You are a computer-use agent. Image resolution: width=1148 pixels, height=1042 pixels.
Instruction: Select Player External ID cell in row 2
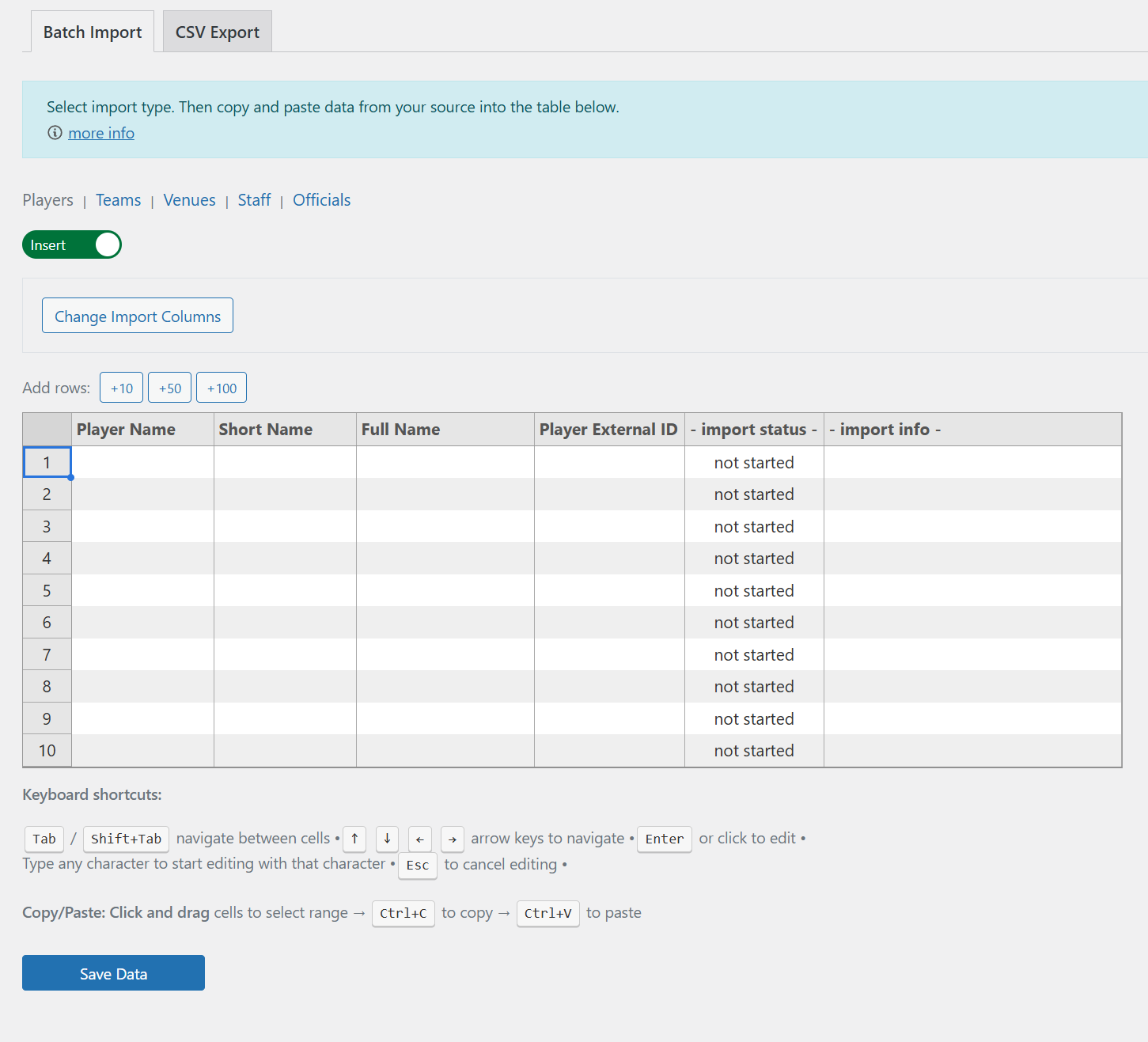point(609,494)
